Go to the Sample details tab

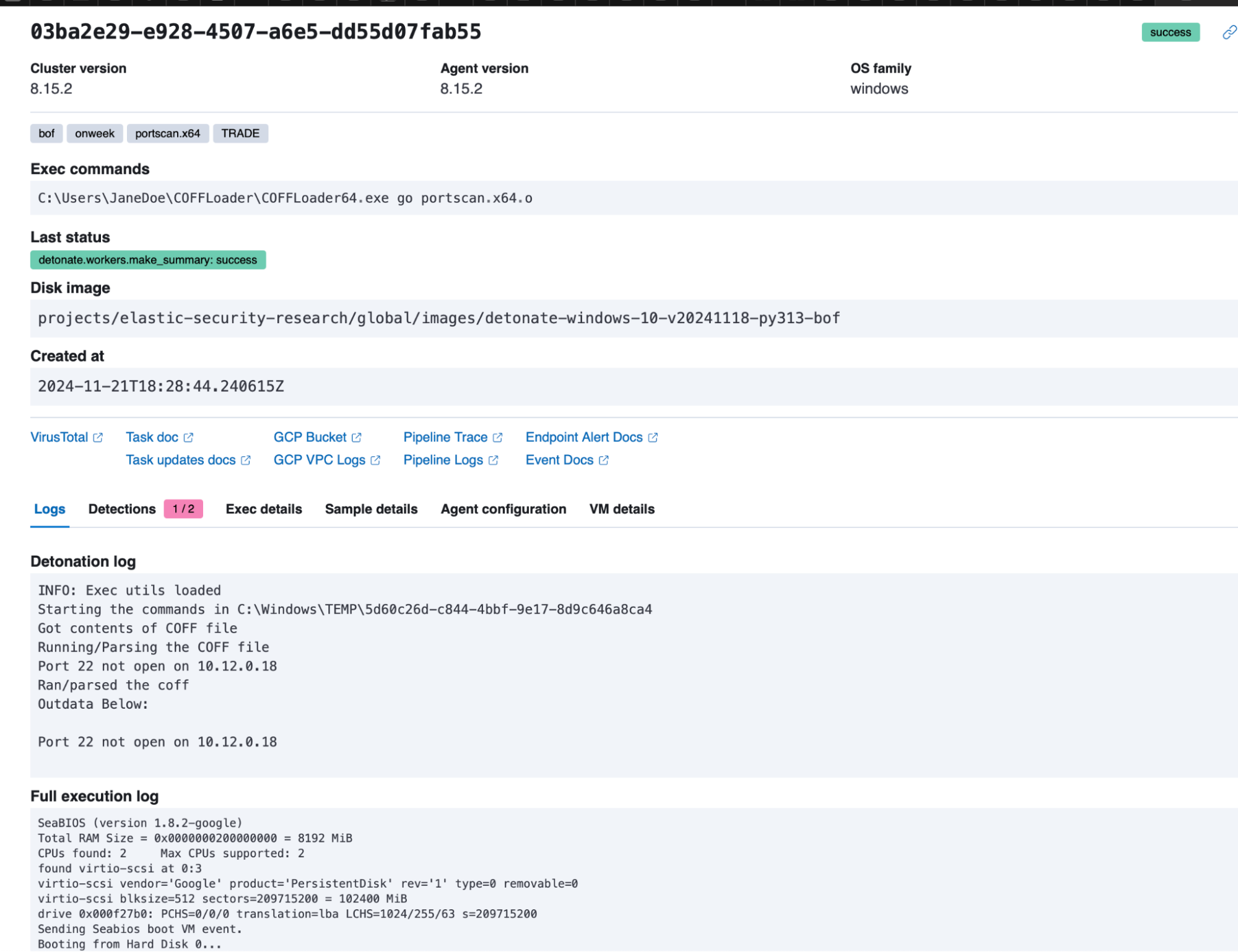371,509
